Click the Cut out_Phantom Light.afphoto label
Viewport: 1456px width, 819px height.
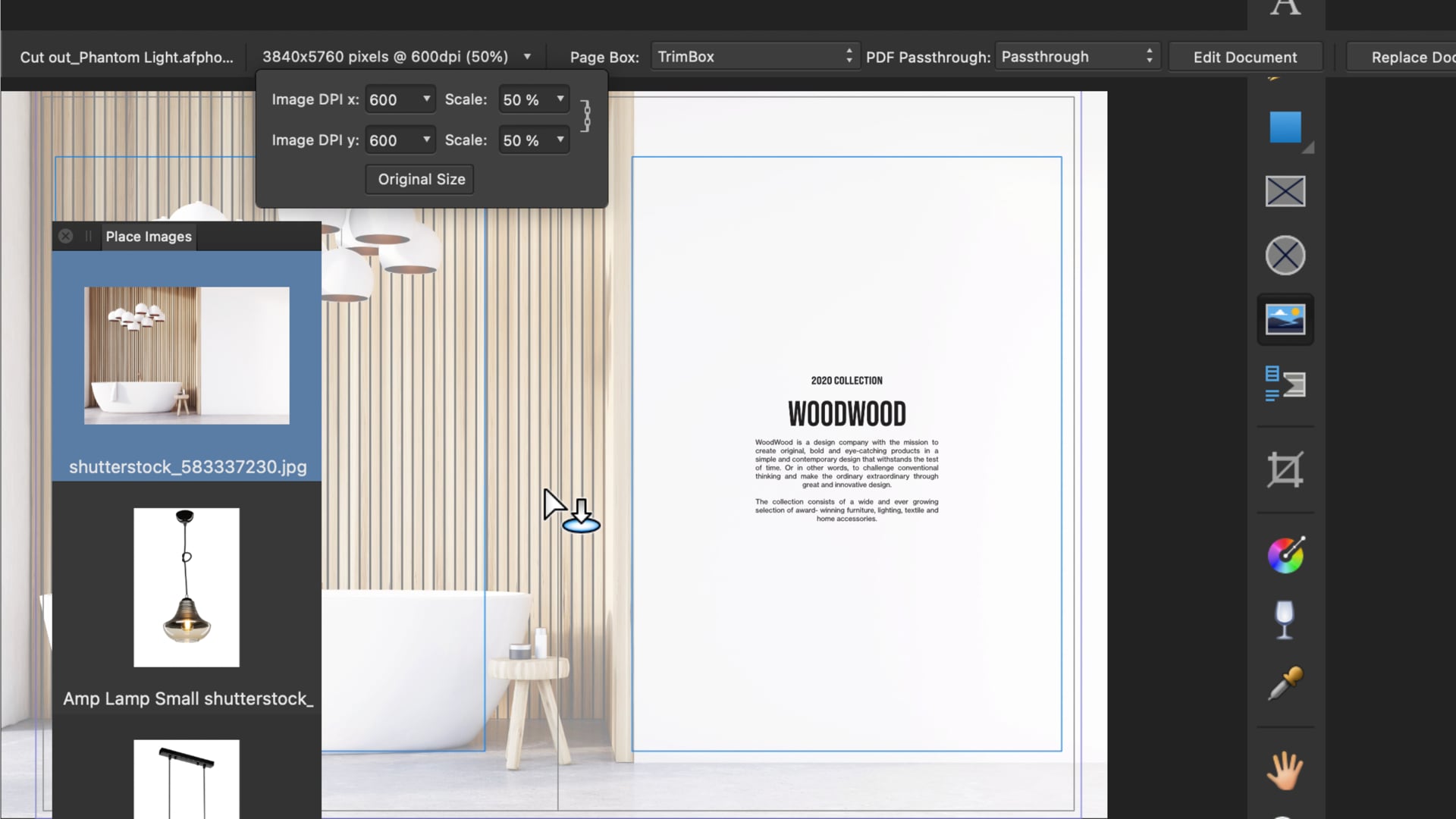pos(127,57)
